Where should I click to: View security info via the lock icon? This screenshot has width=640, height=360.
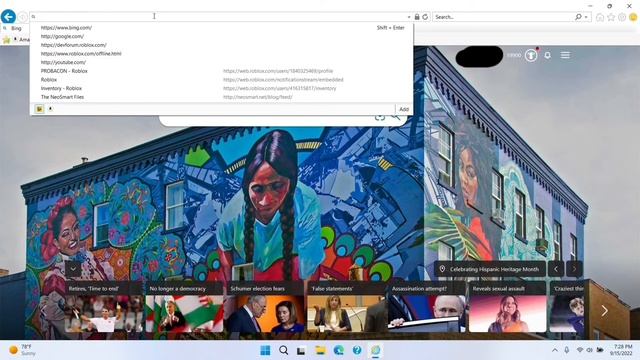417,17
